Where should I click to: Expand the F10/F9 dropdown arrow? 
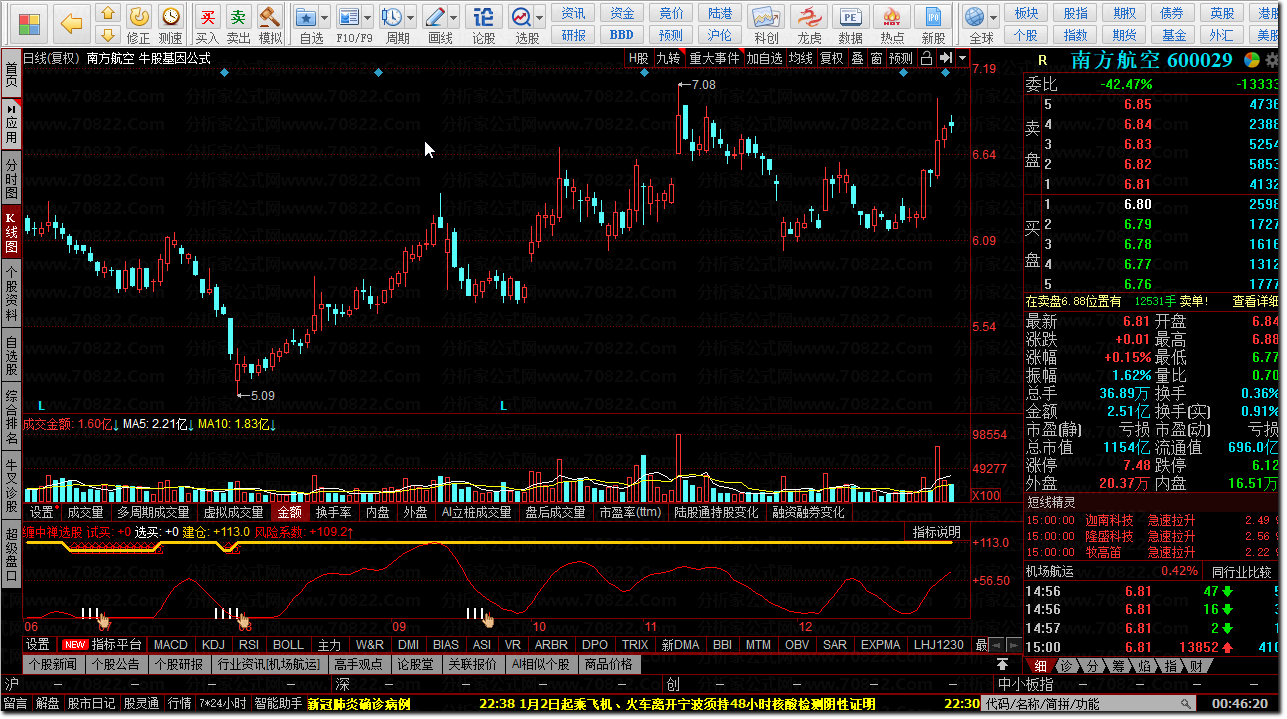tap(367, 17)
